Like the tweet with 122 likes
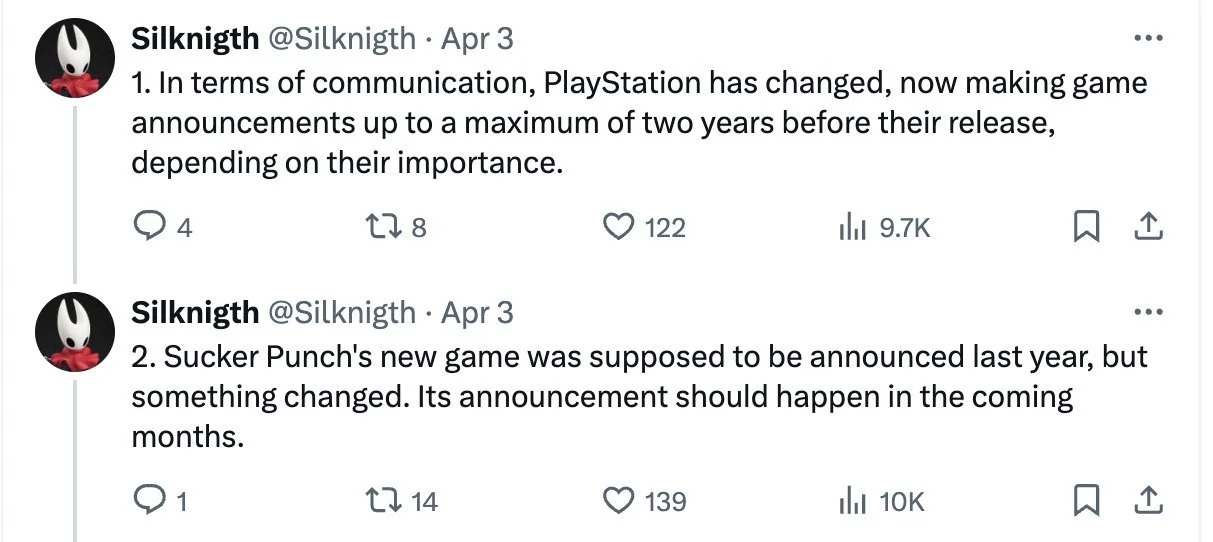The height and width of the screenshot is (542, 1213). 619,228
